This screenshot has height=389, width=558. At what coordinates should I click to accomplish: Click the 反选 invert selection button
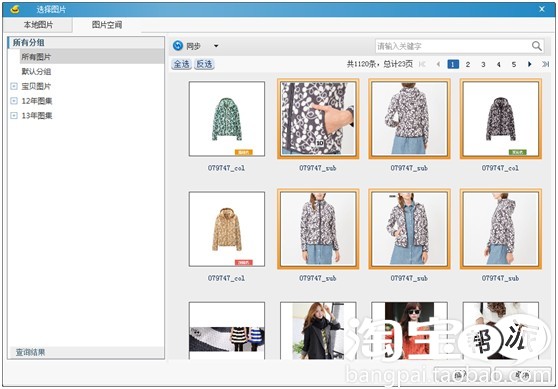click(x=204, y=64)
